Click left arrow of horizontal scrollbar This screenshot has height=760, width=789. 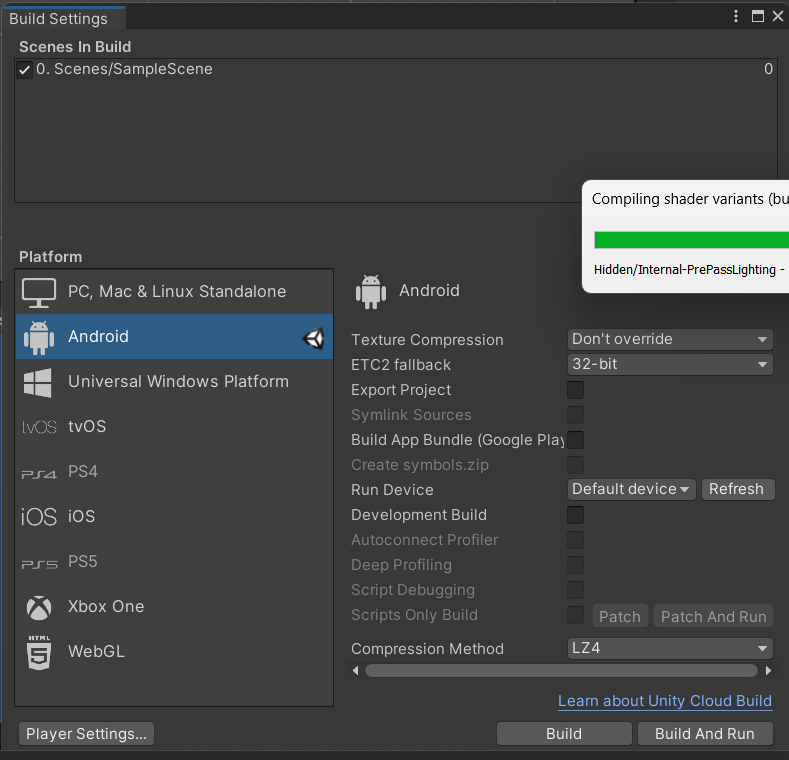tap(356, 670)
